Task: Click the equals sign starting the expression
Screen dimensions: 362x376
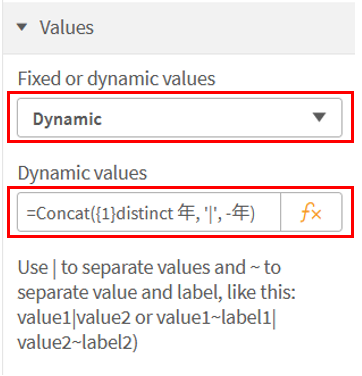Action: click(x=31, y=214)
